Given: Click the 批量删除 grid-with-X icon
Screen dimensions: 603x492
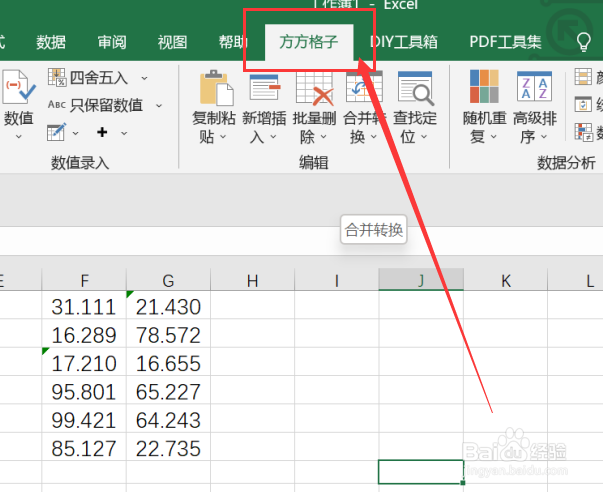Looking at the screenshot, I should point(315,88).
